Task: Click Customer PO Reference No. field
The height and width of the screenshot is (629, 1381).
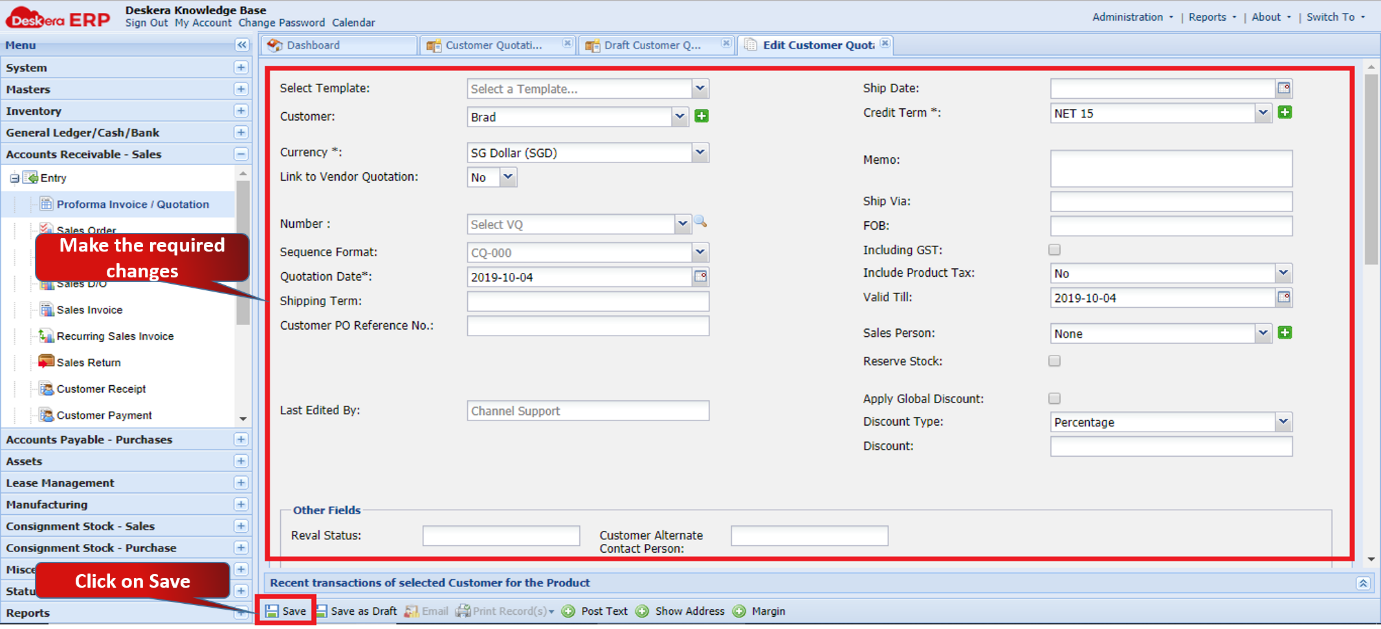Action: click(x=588, y=325)
